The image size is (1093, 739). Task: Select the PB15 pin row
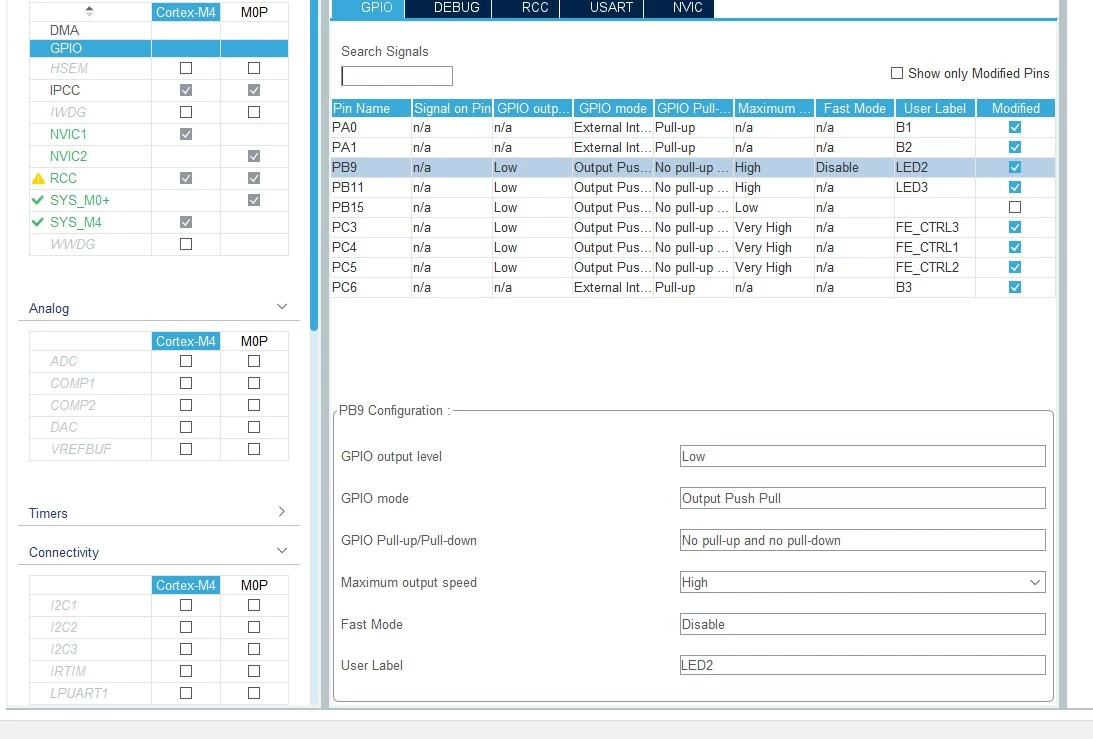pyautogui.click(x=693, y=207)
